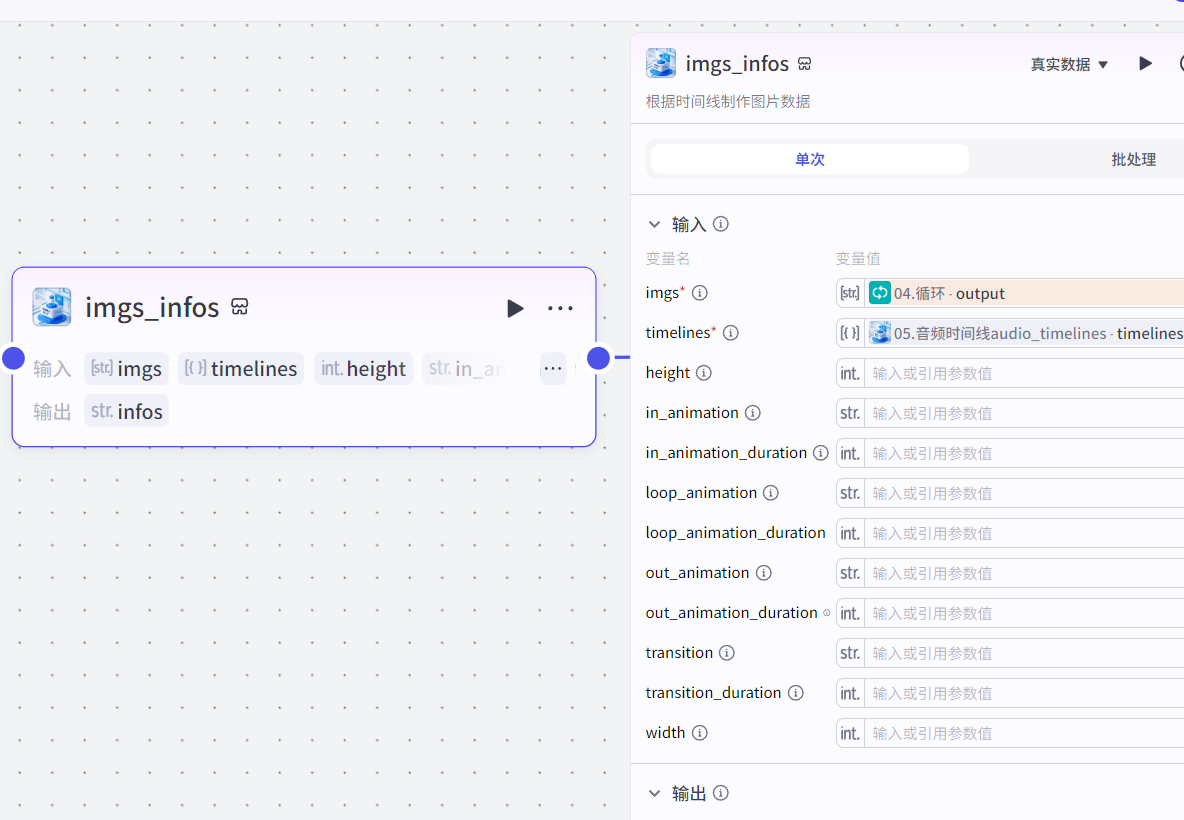Screen dimensions: 1184x820
Task: Show info tooltip for transition parameter
Action: (726, 653)
